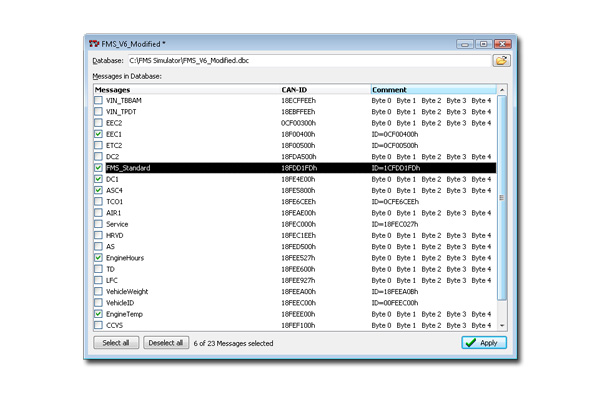600x418 pixels.
Task: Click the green checkmark on Apply
Action: [471, 343]
